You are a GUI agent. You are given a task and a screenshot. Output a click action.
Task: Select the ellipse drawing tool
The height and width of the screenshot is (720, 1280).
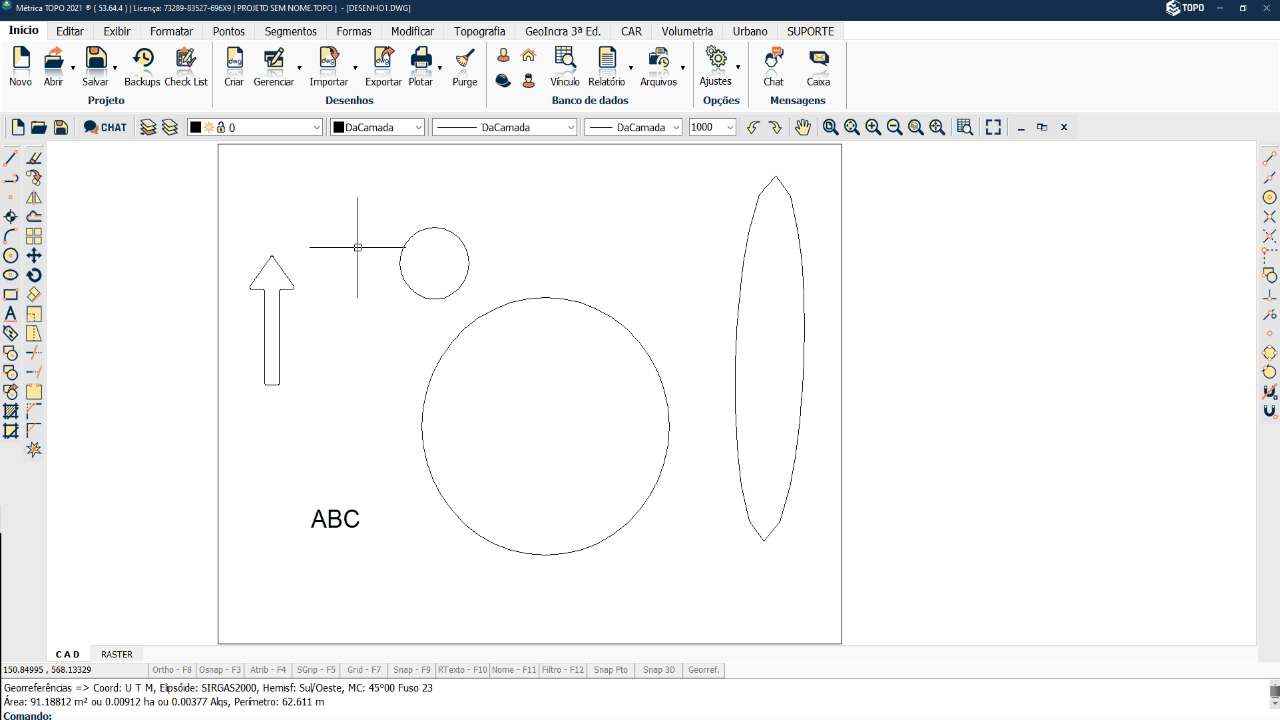[11, 275]
